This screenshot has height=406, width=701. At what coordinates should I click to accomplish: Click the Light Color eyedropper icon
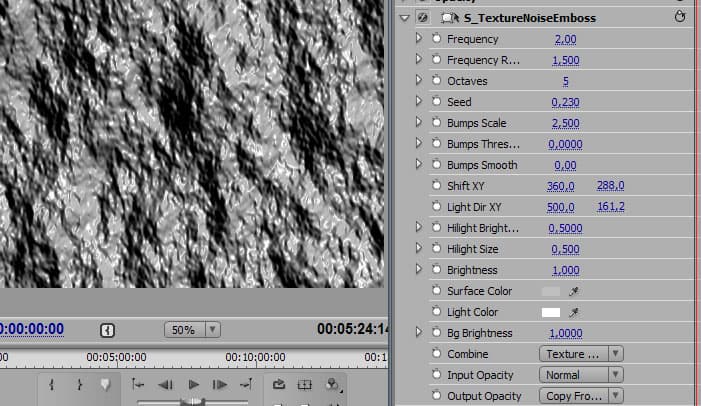tap(576, 313)
